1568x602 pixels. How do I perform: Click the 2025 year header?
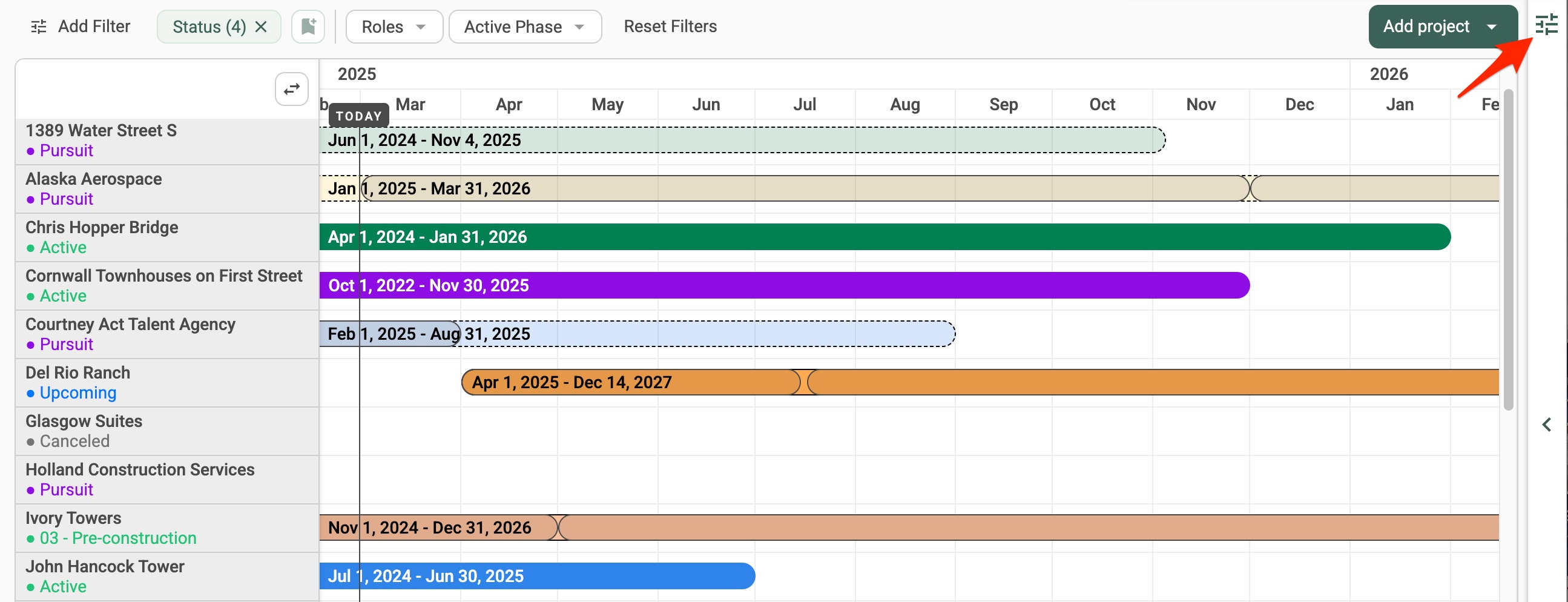pyautogui.click(x=357, y=74)
